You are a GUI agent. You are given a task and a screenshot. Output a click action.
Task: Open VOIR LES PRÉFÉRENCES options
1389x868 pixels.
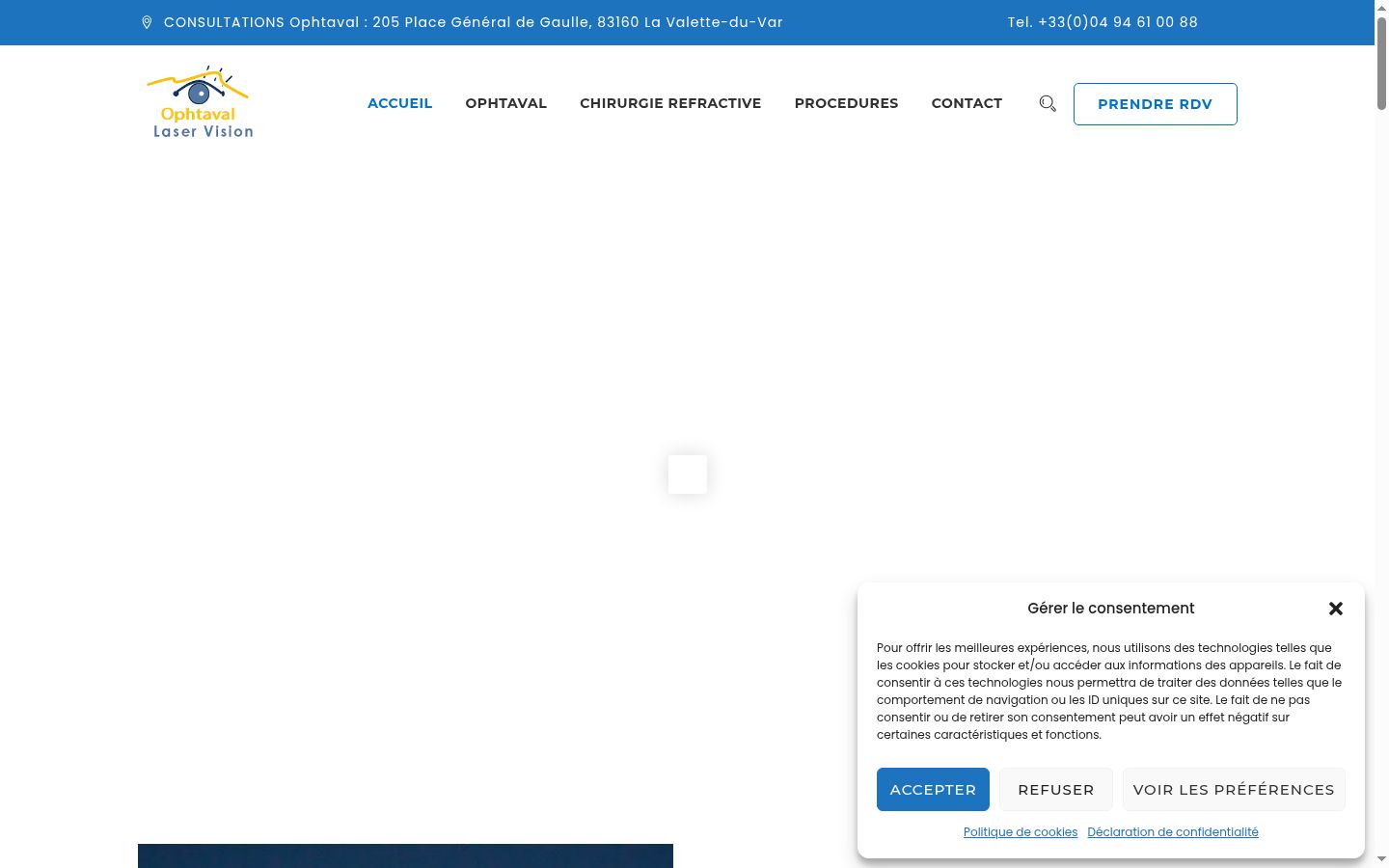tap(1234, 789)
